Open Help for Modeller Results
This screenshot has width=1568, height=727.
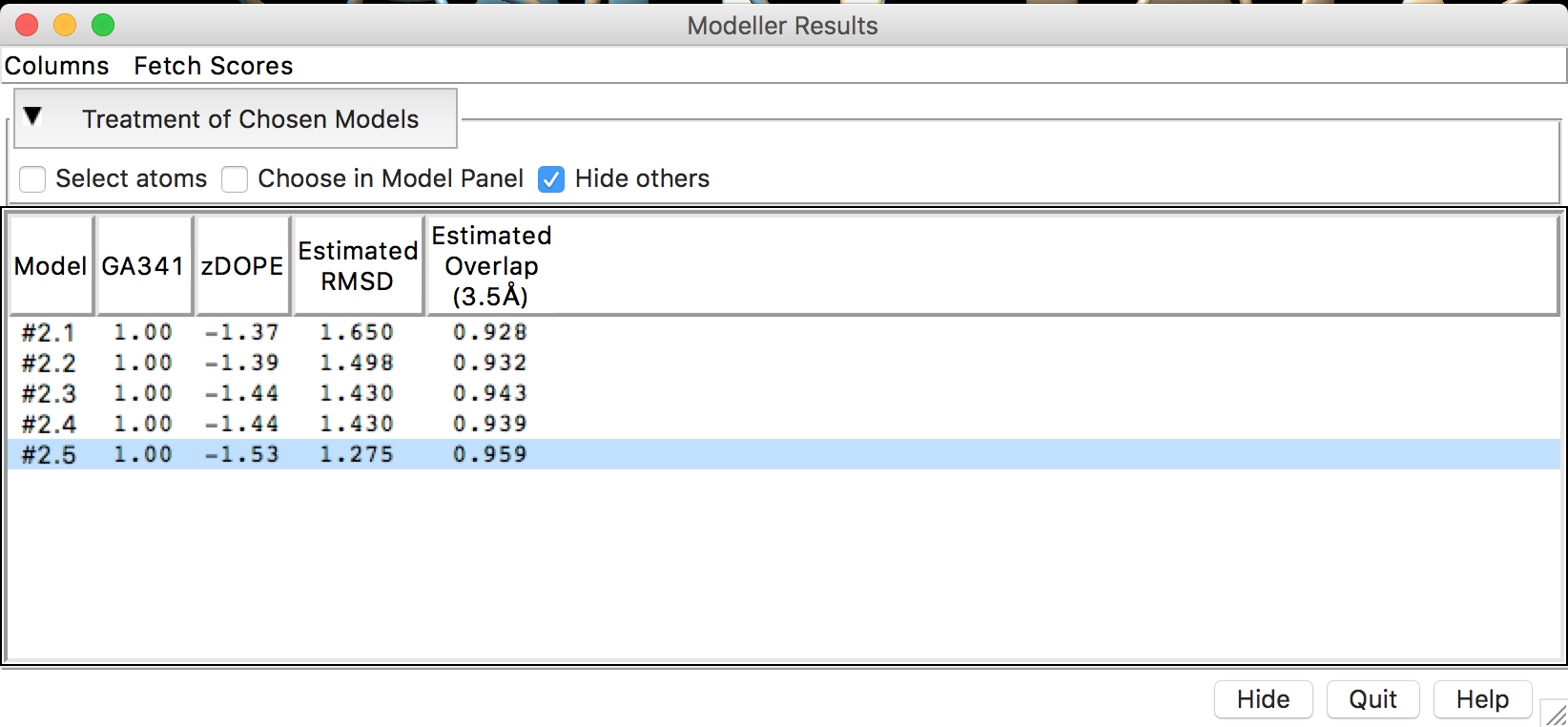1481,699
